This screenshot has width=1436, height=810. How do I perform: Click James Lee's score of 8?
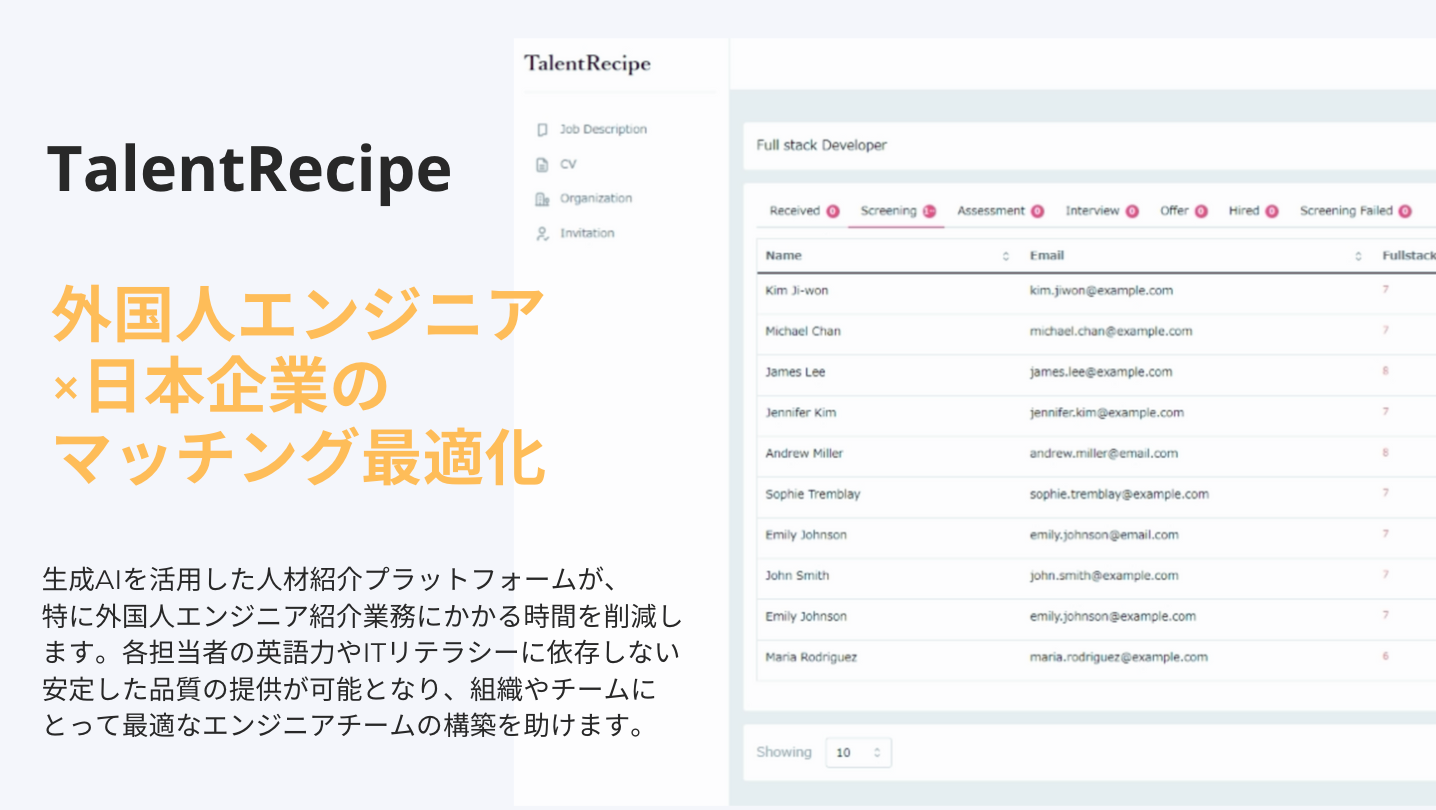pyautogui.click(x=1386, y=371)
